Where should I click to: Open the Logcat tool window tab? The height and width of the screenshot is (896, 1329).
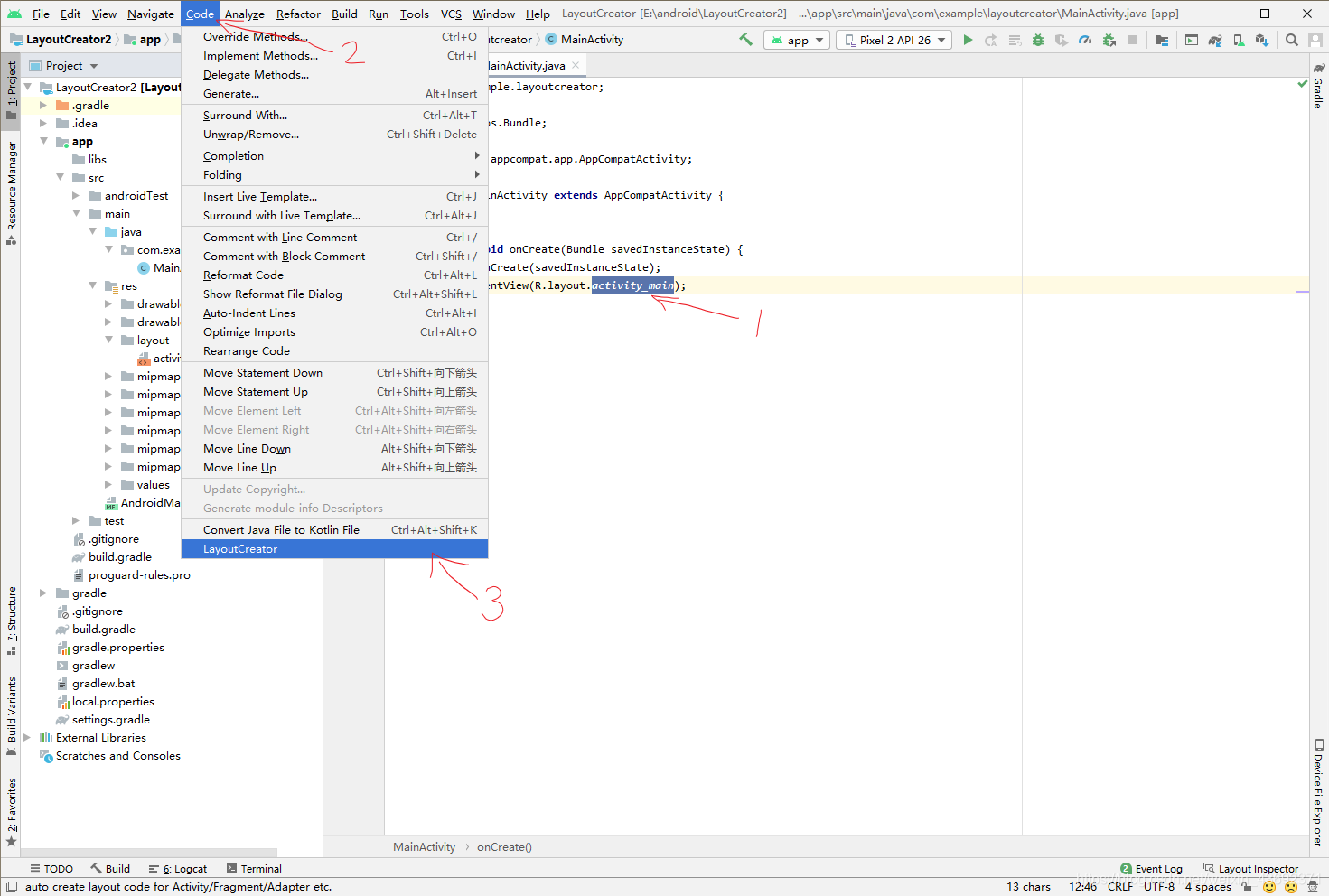pyautogui.click(x=178, y=869)
